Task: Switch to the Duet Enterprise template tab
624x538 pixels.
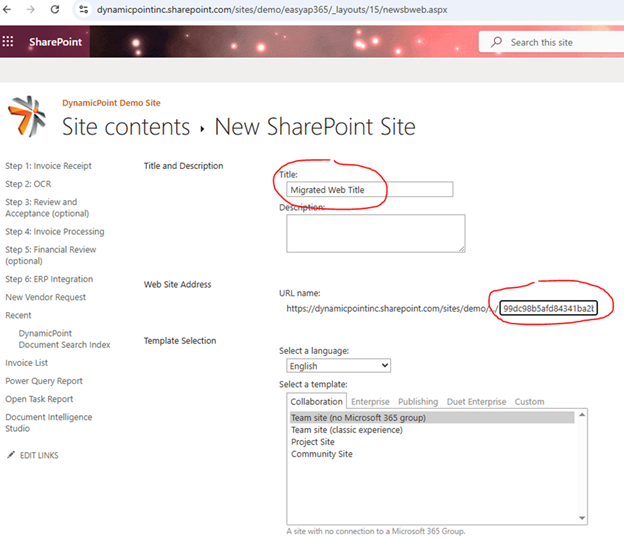Action: pos(476,402)
